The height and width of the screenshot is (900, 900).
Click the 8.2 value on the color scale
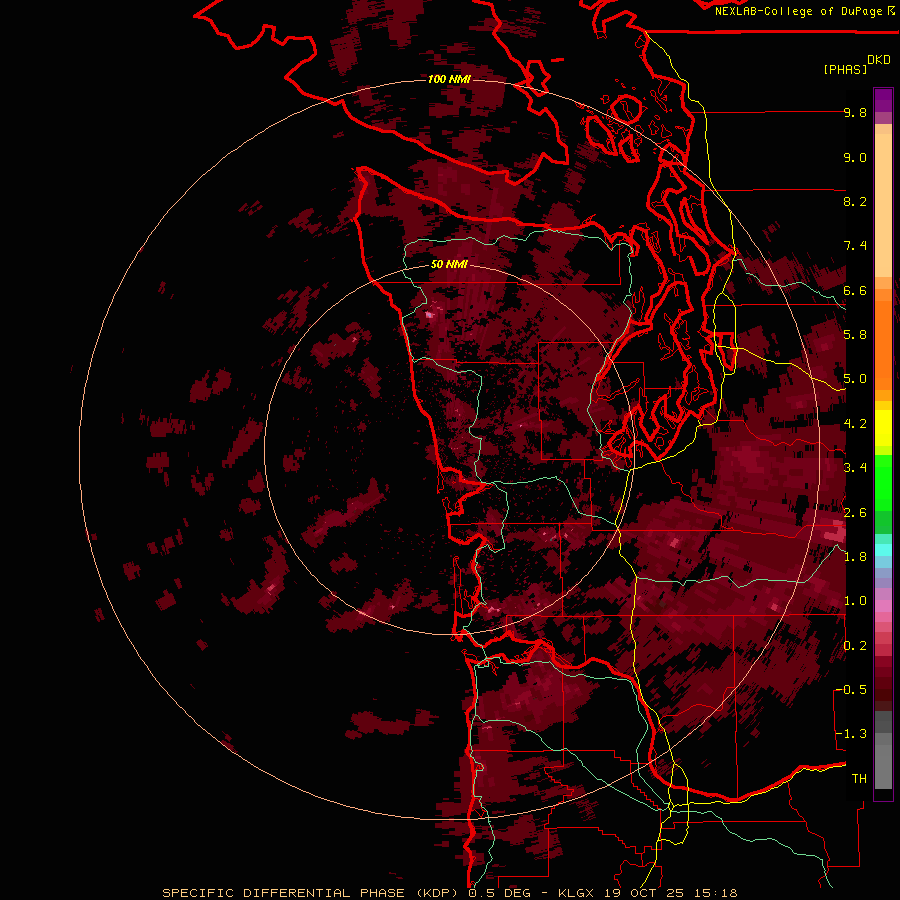(x=855, y=202)
